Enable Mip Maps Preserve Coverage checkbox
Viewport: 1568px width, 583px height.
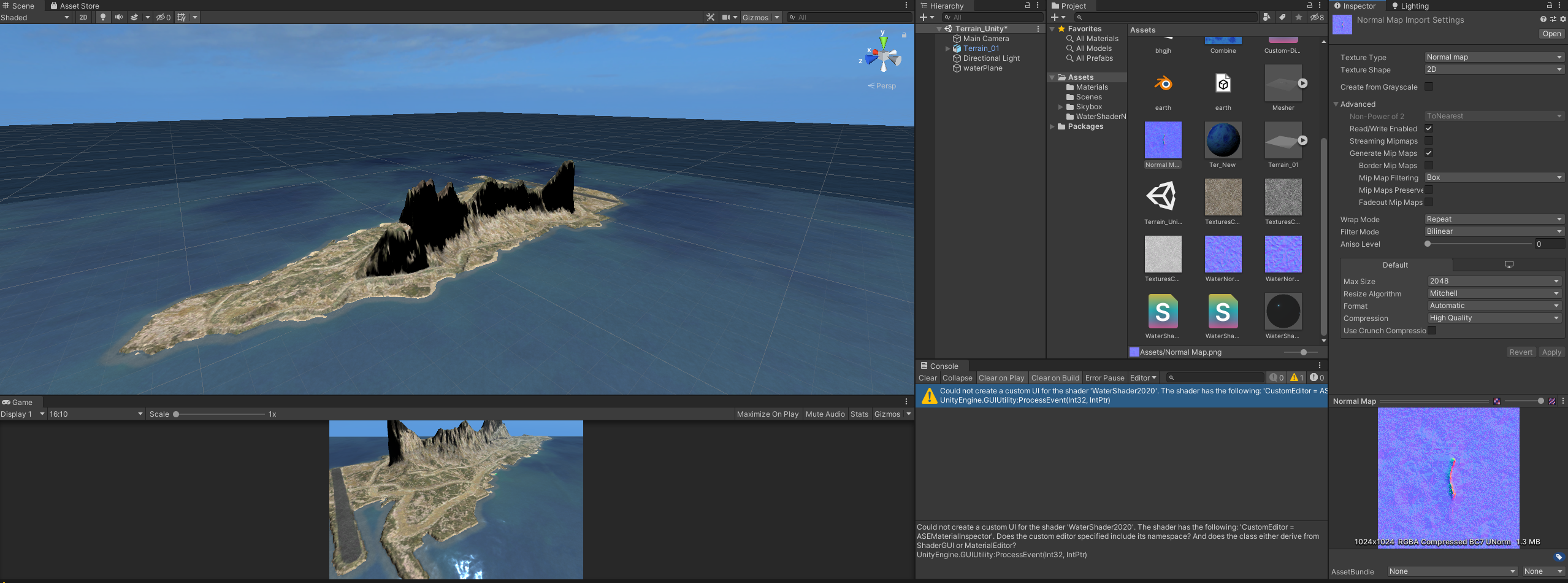(x=1429, y=190)
